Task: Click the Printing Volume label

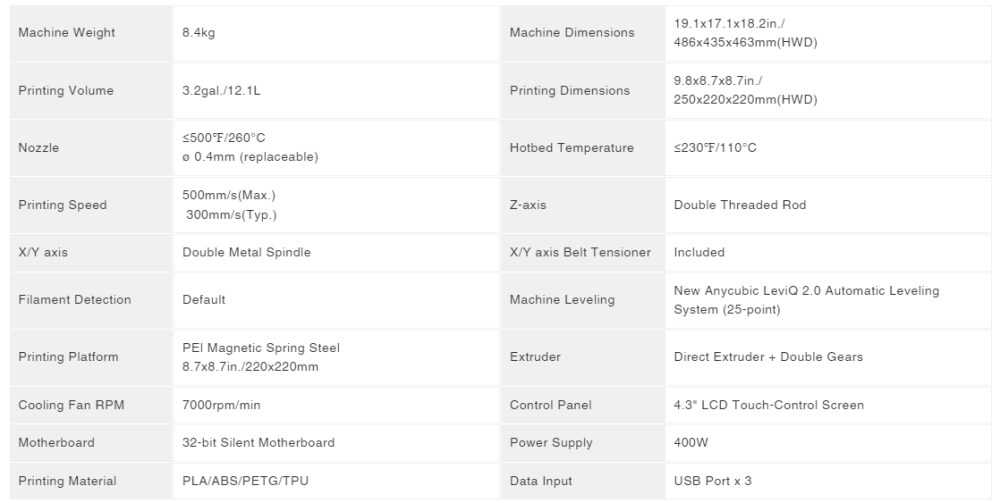Action: (66, 91)
